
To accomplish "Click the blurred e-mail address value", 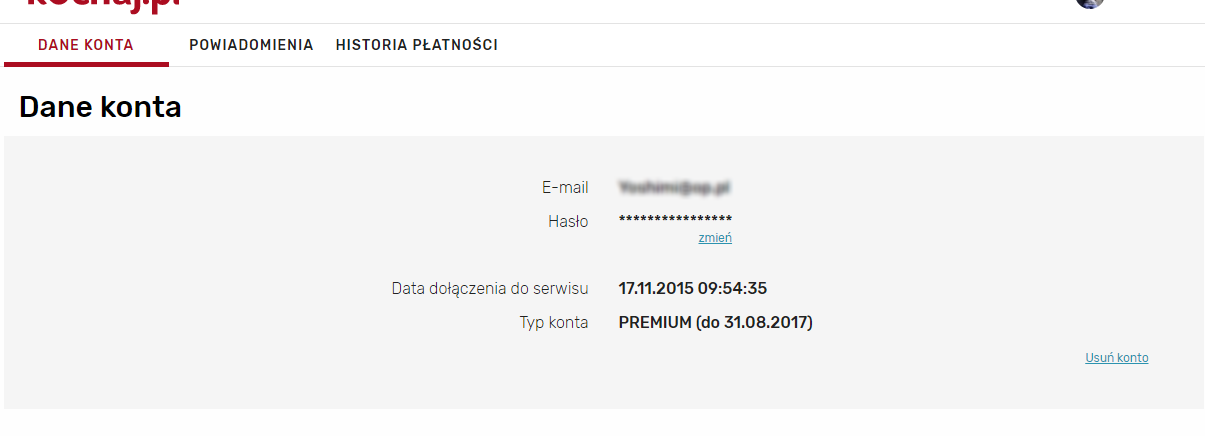I will (676, 187).
